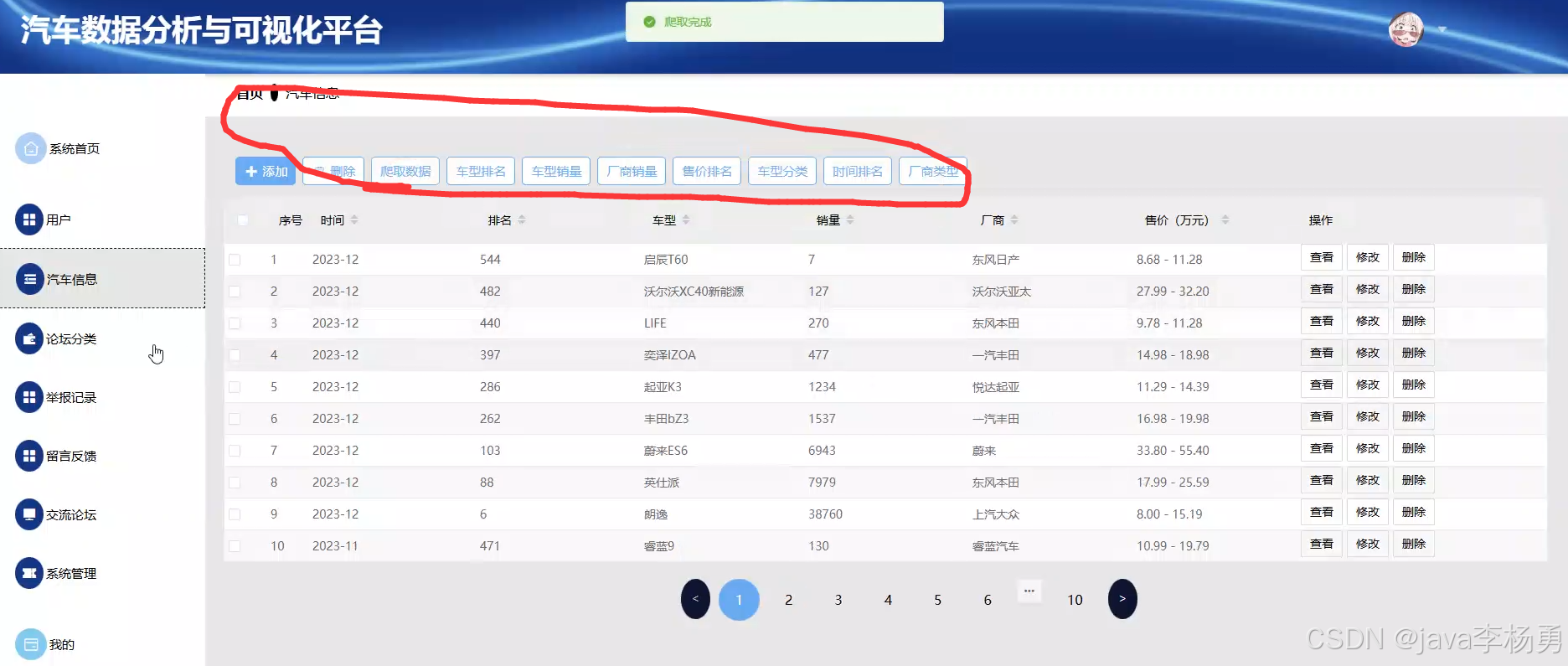
Task: Click the ellipsis more-pages icon in pagination
Action: (x=1029, y=591)
